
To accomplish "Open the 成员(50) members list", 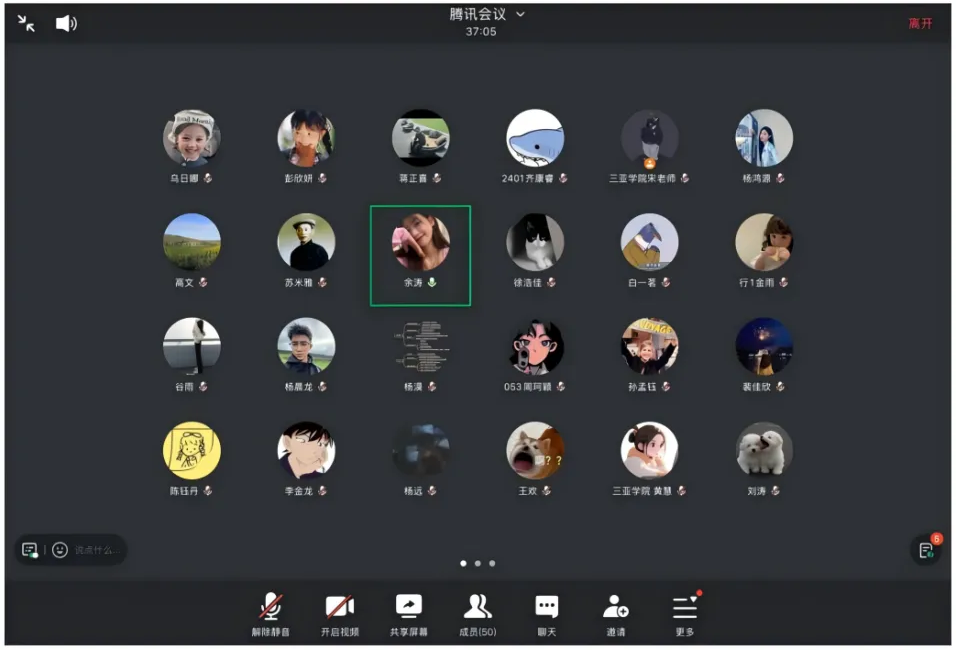I will (x=477, y=607).
